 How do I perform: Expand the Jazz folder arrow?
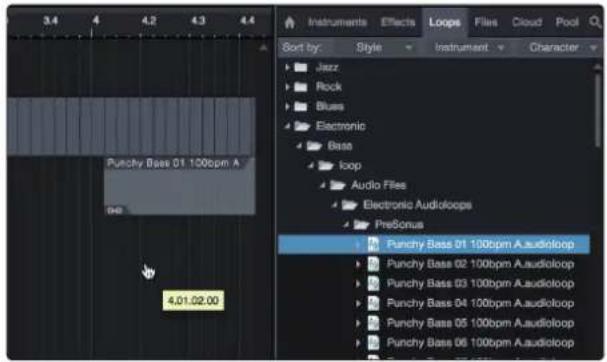[287, 67]
